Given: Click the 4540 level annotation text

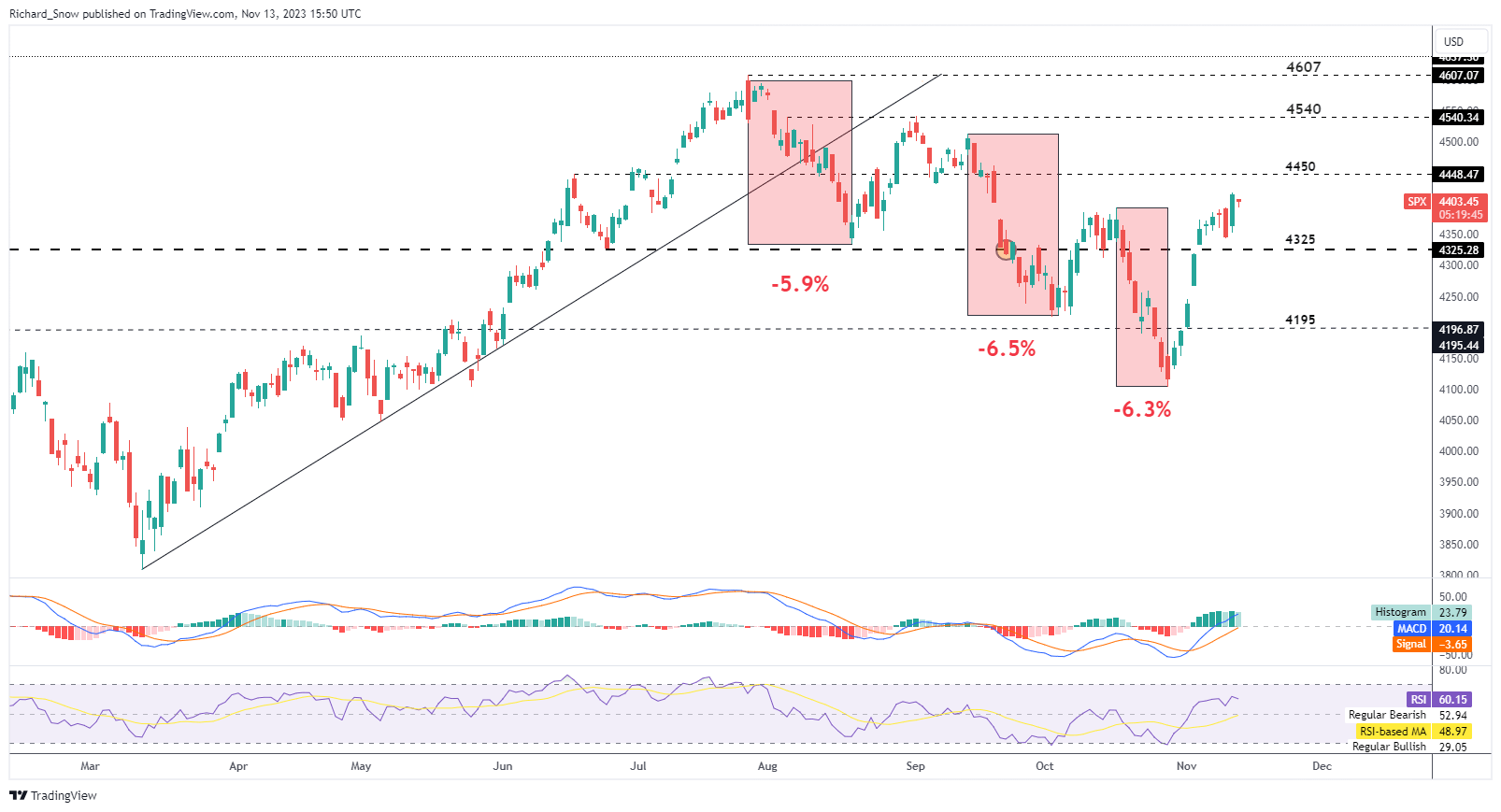Looking at the screenshot, I should [x=1303, y=109].
